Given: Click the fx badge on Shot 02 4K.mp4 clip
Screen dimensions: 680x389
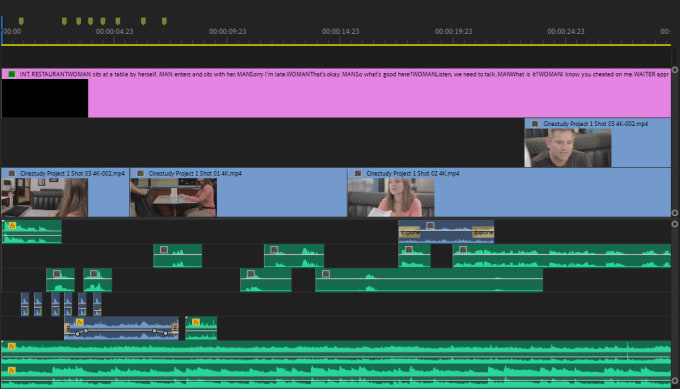Looking at the screenshot, I should (358, 173).
